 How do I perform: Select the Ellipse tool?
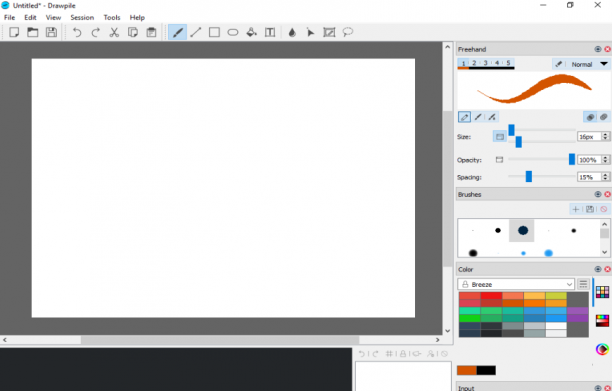[x=233, y=32]
